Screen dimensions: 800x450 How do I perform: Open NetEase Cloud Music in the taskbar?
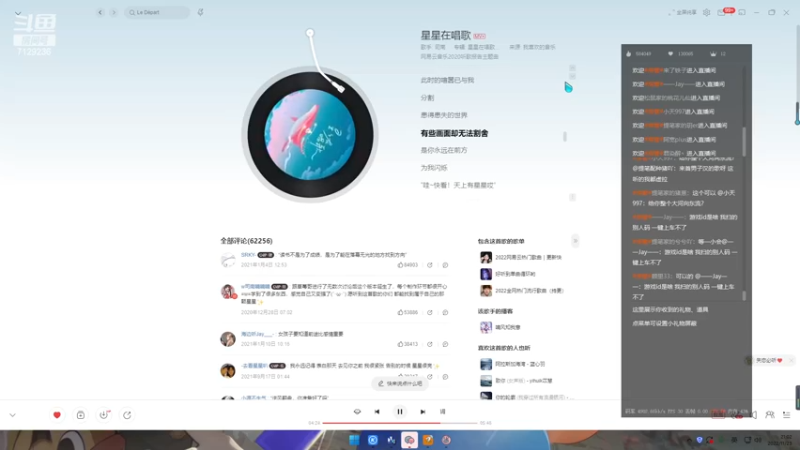[x=446, y=440]
